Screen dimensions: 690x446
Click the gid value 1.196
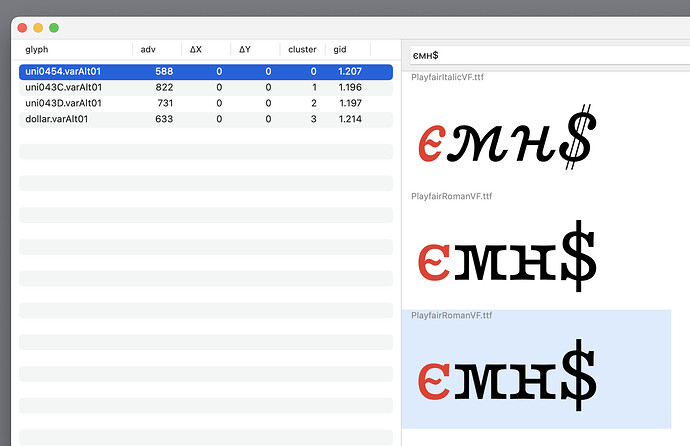[350, 88]
